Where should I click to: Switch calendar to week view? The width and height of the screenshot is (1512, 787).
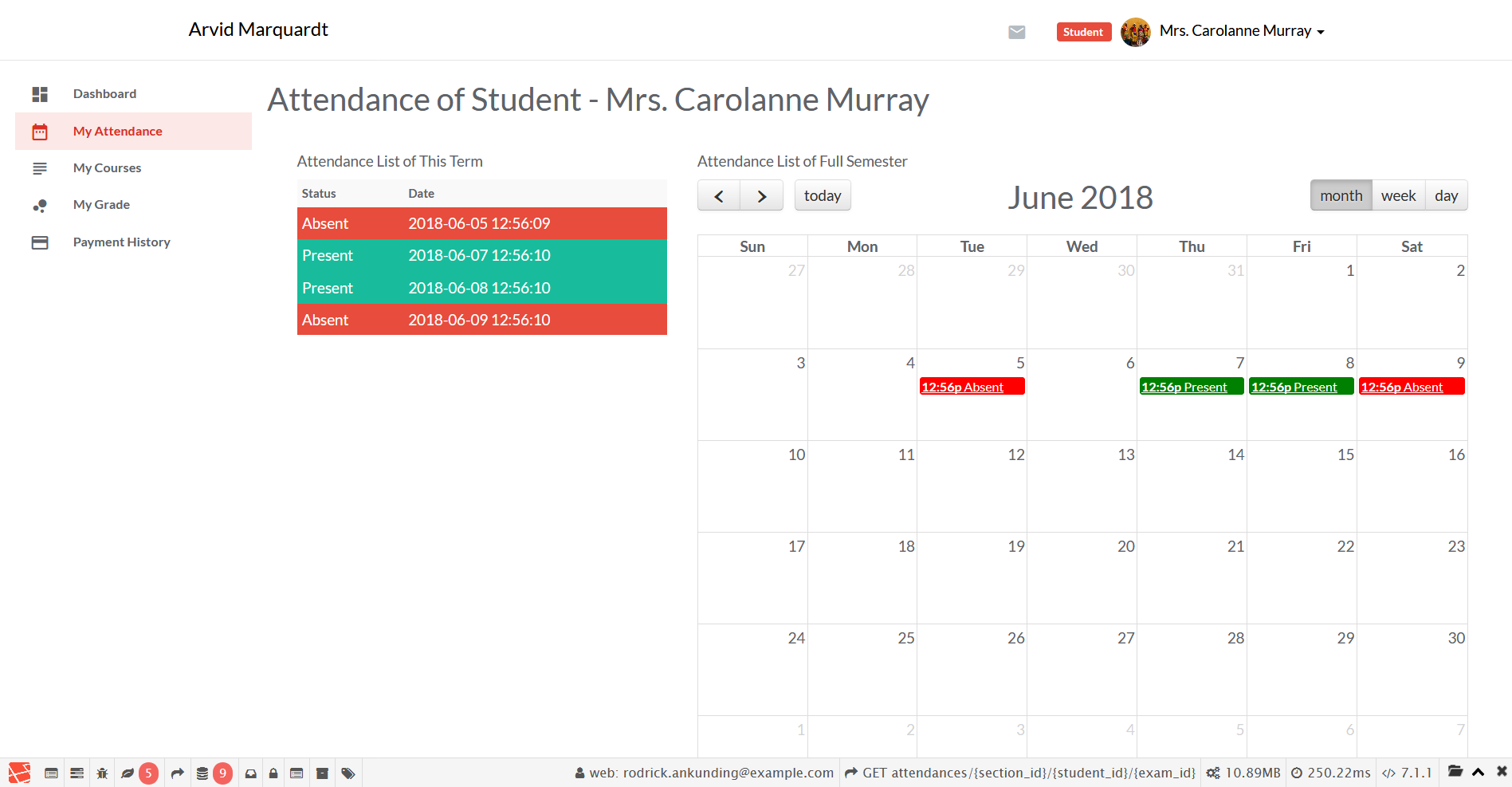click(1399, 196)
